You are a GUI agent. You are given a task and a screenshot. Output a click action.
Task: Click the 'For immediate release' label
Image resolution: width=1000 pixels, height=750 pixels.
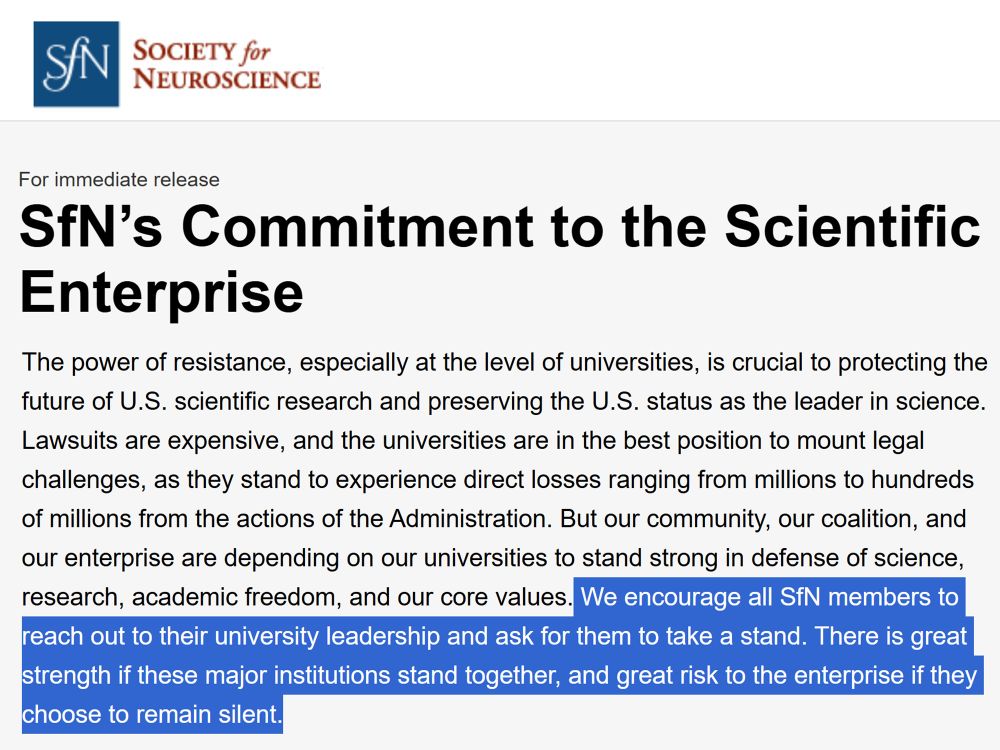[x=119, y=180]
